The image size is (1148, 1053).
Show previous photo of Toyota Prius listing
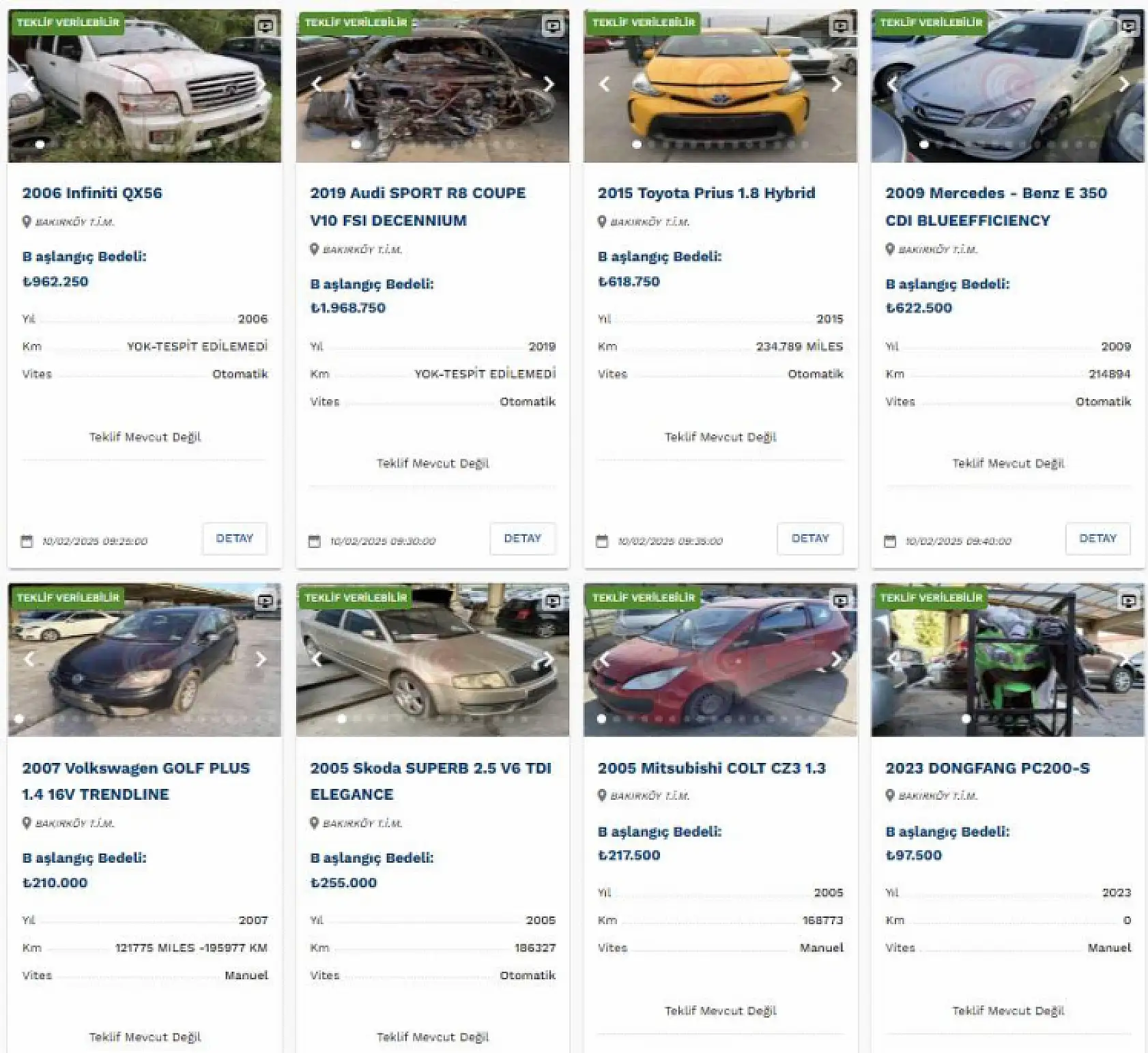click(x=604, y=85)
